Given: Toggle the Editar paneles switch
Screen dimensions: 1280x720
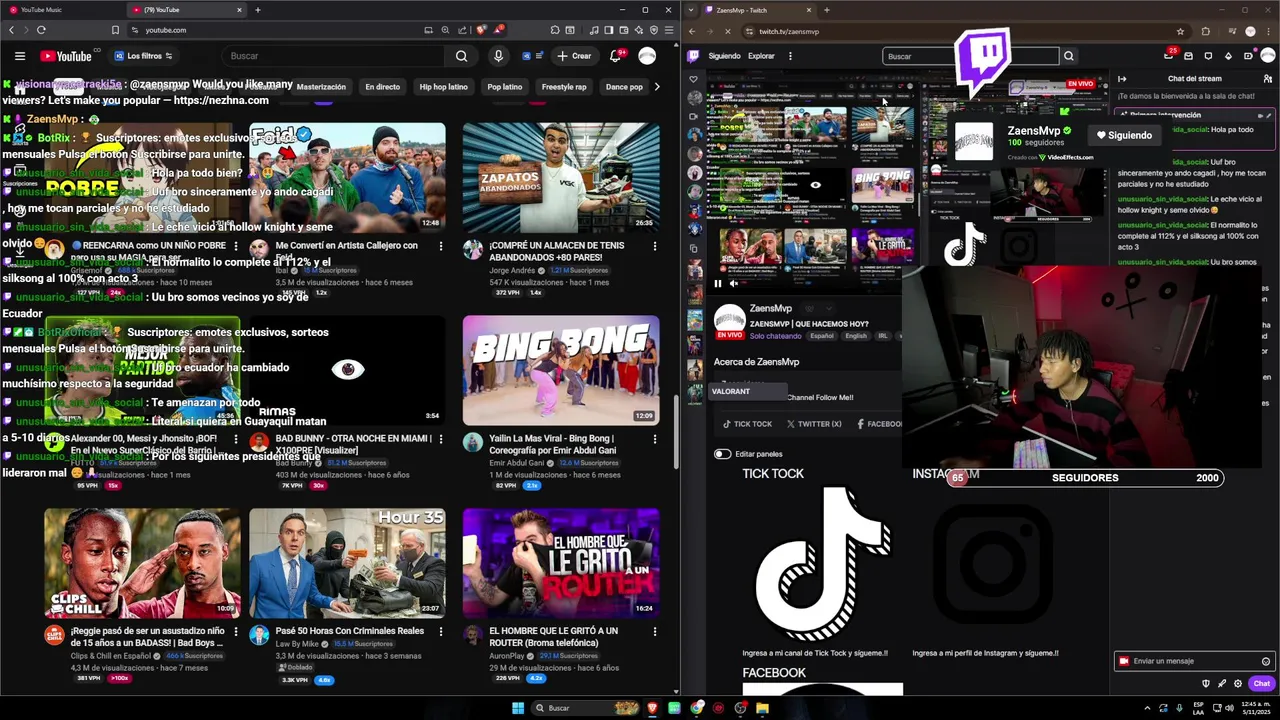Looking at the screenshot, I should [722, 454].
